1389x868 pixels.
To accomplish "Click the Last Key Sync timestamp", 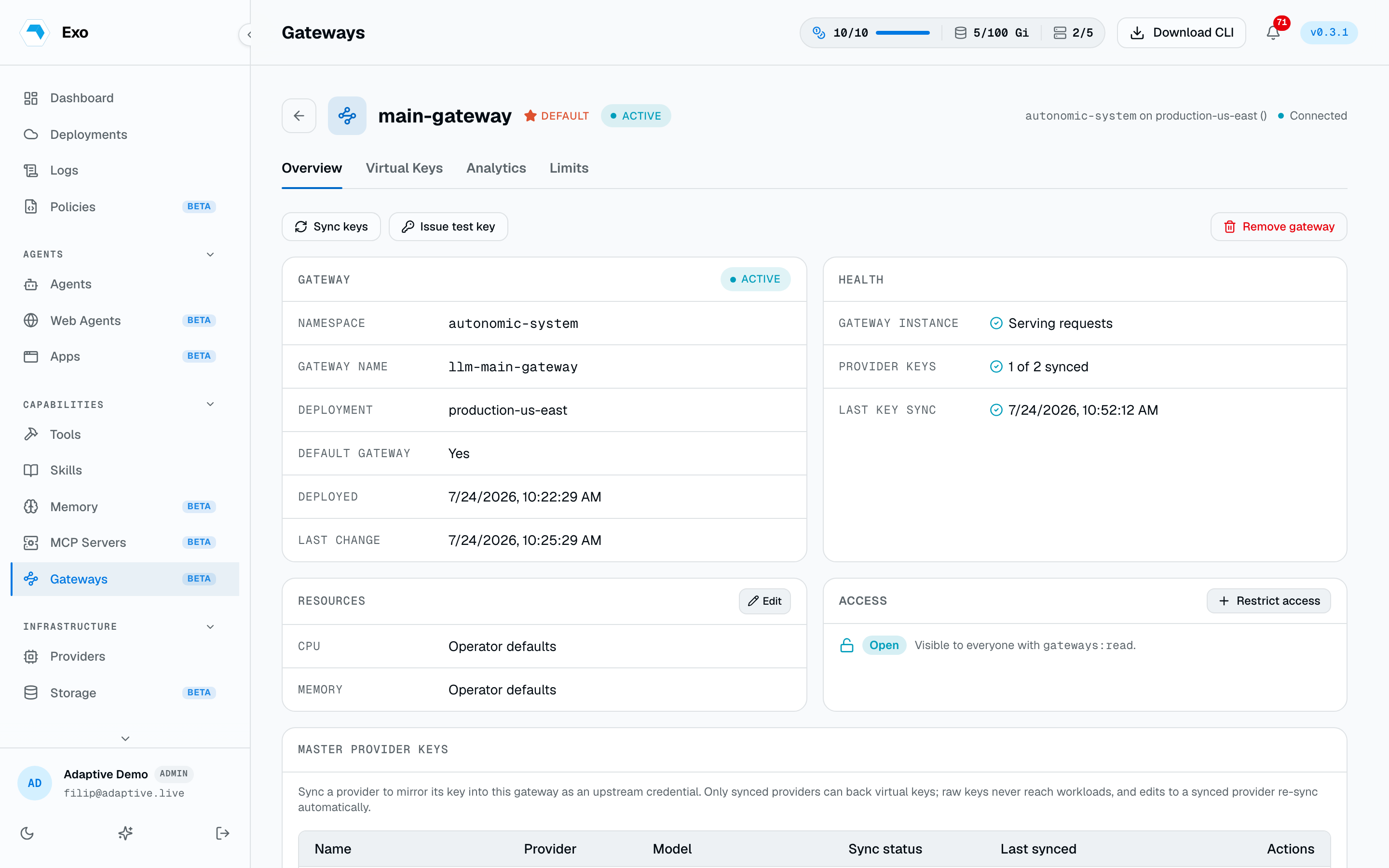I will click(1083, 410).
